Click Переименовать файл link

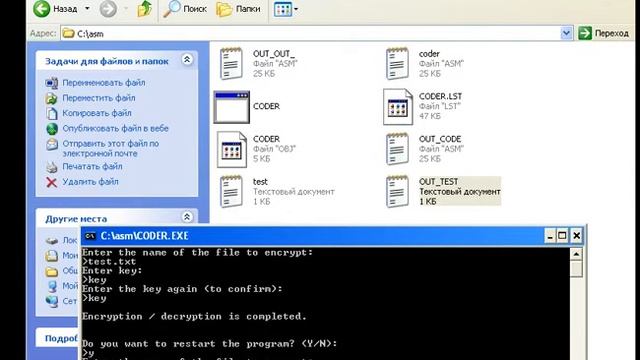pyautogui.click(x=104, y=82)
